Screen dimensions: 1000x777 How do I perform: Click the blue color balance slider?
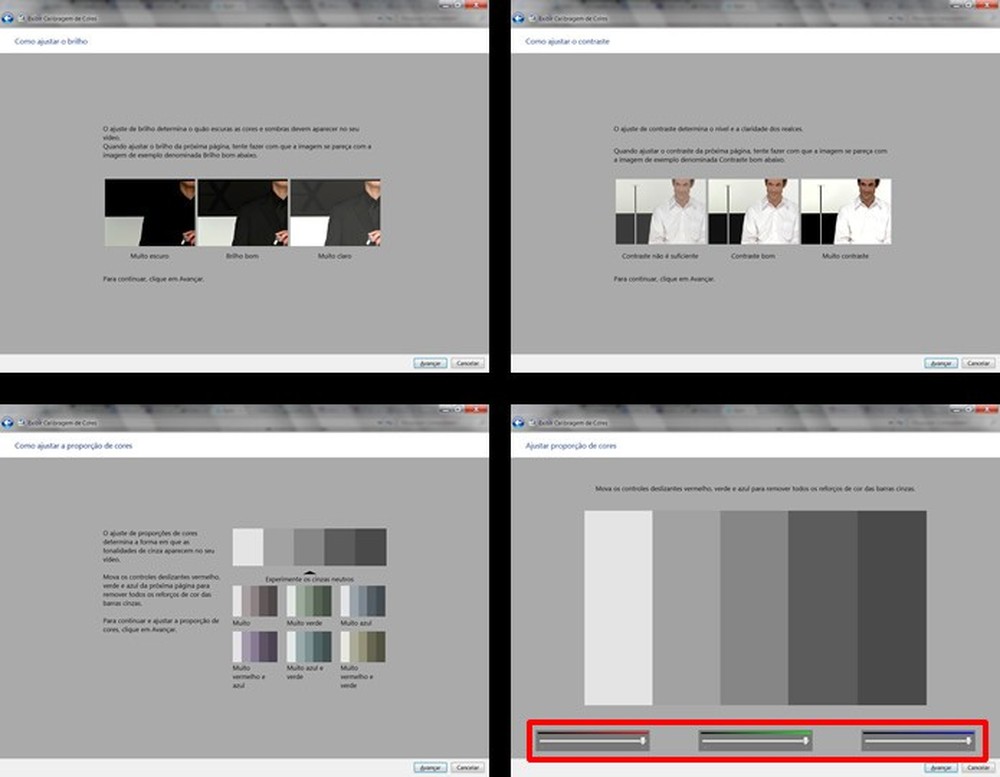pos(918,741)
